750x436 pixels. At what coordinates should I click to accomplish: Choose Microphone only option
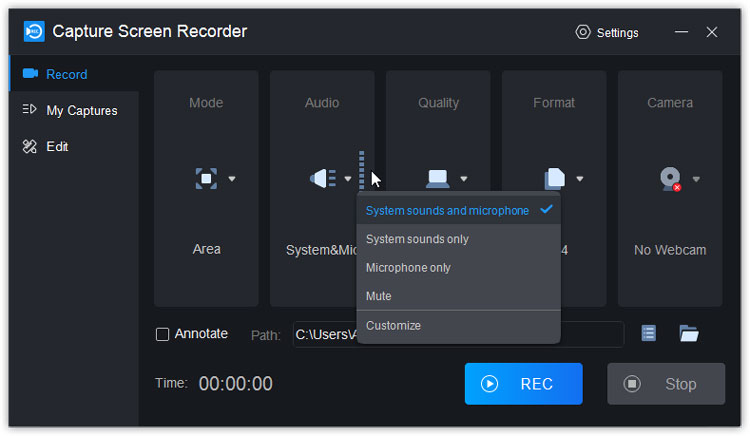click(459, 268)
